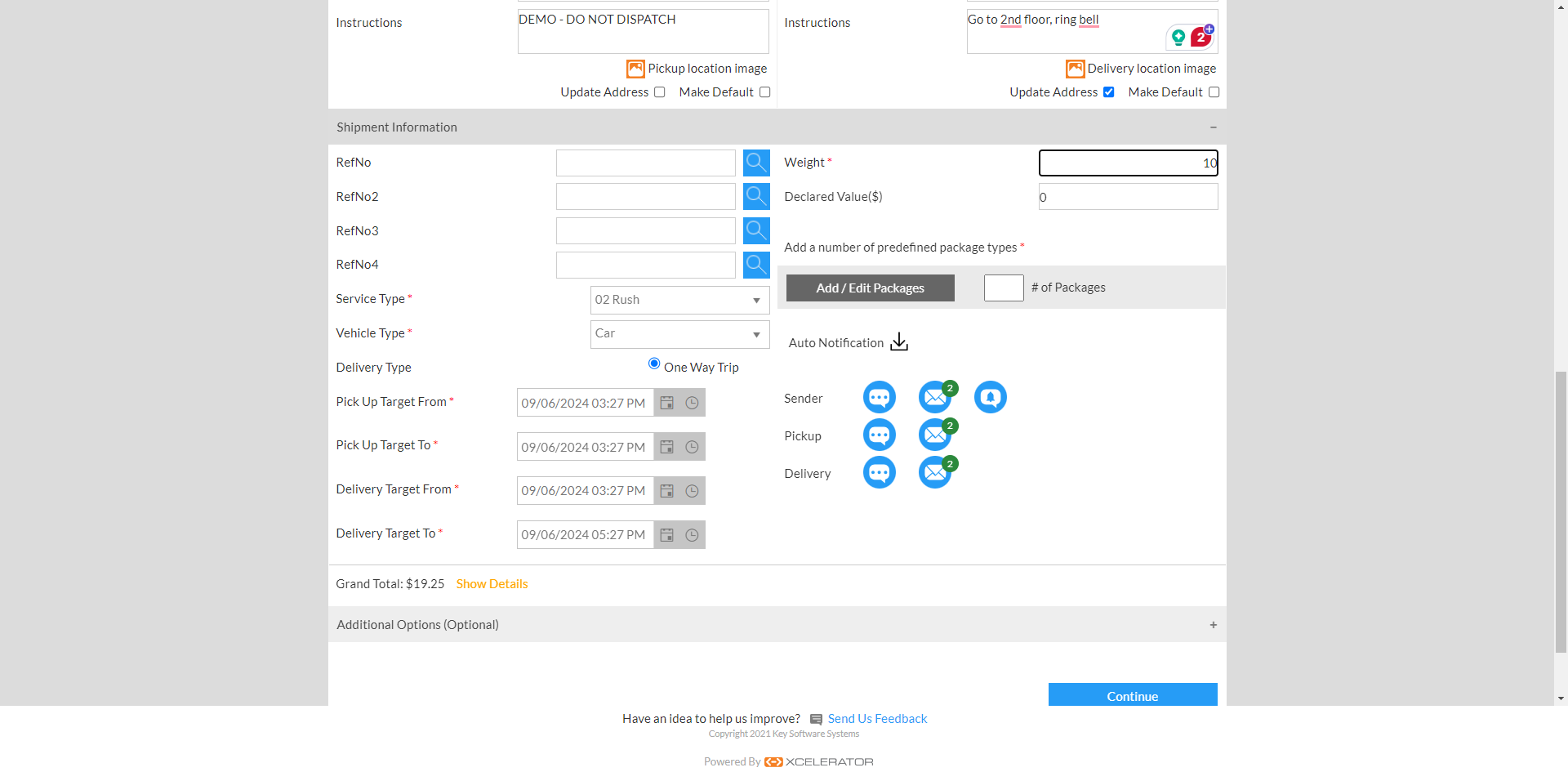Click the RefNo3 search magnifier icon

(x=756, y=231)
